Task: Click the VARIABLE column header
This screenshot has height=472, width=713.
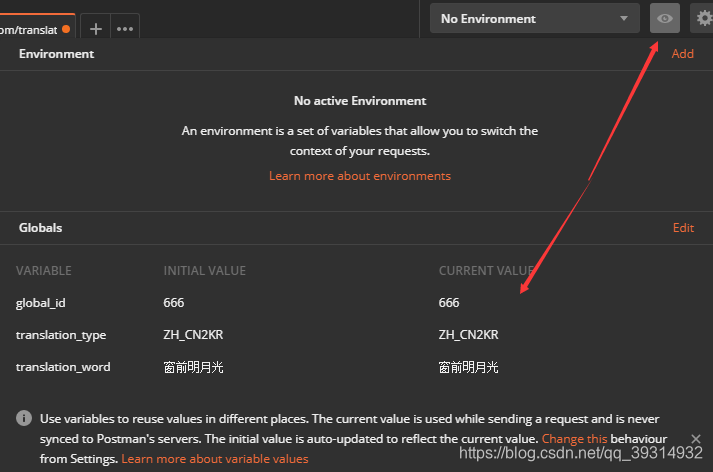Action: click(44, 271)
